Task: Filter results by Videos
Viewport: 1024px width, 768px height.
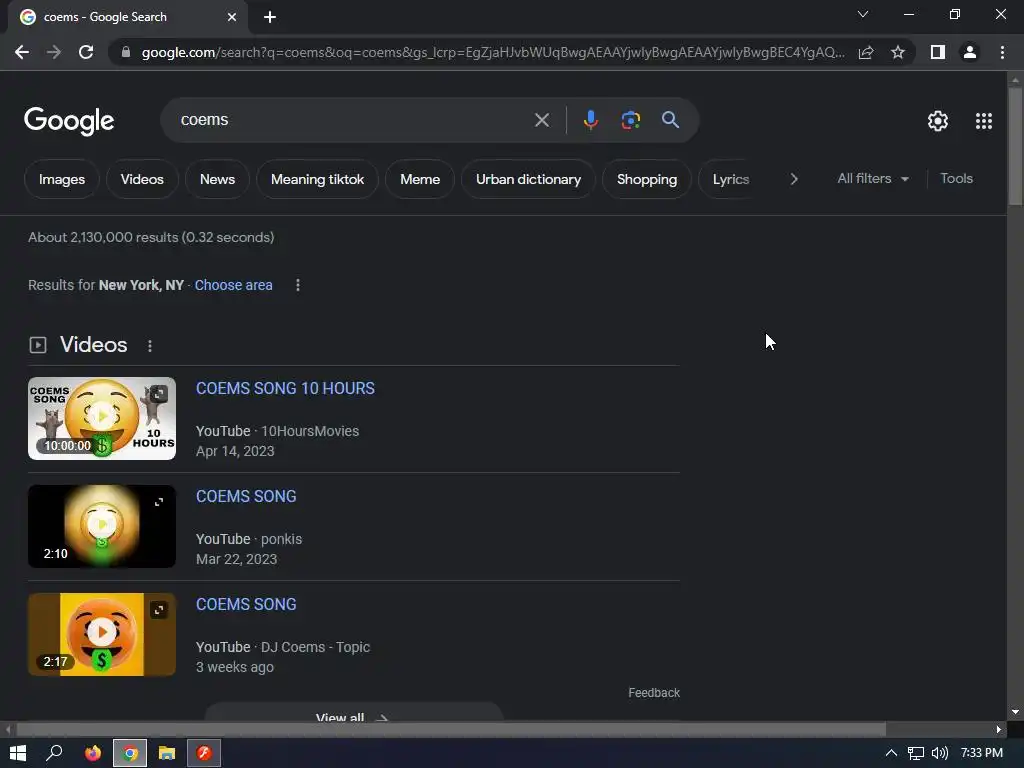Action: (142, 179)
